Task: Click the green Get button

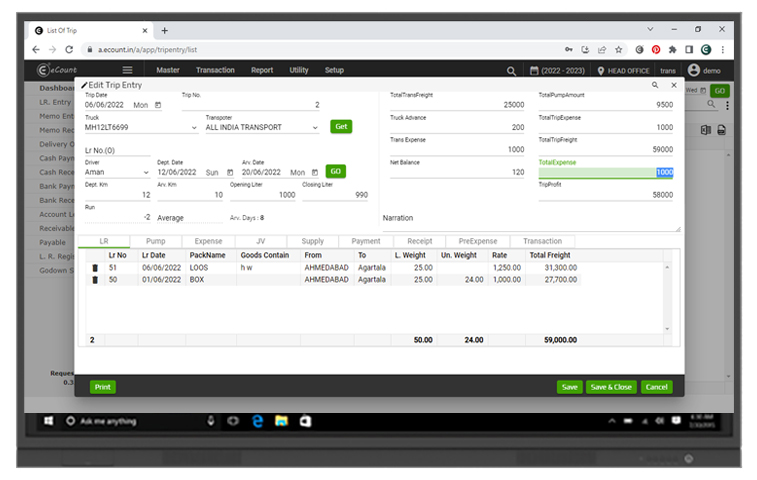Action: [x=341, y=127]
